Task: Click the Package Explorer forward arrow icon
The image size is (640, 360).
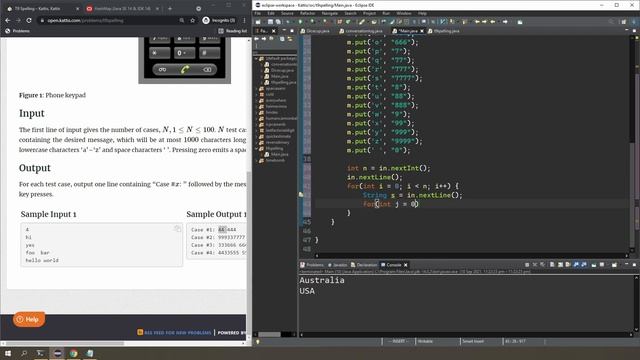Action: pos(264,39)
